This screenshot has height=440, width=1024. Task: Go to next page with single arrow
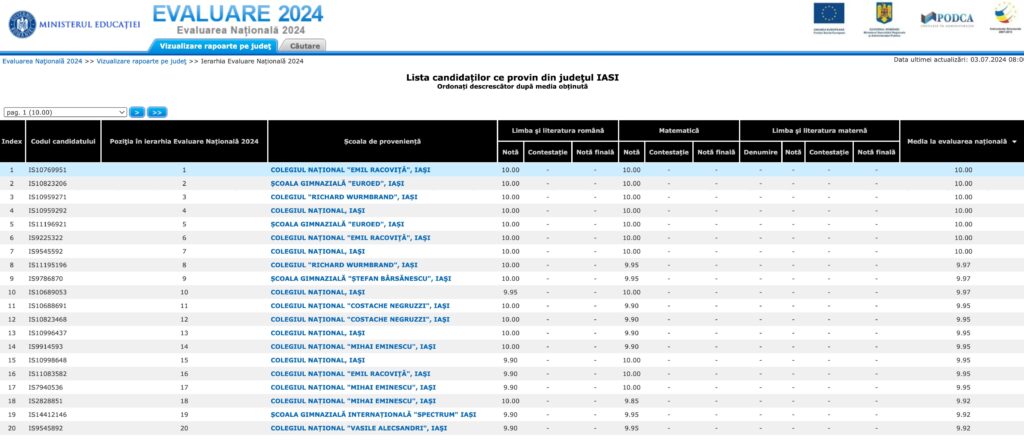tap(137, 113)
